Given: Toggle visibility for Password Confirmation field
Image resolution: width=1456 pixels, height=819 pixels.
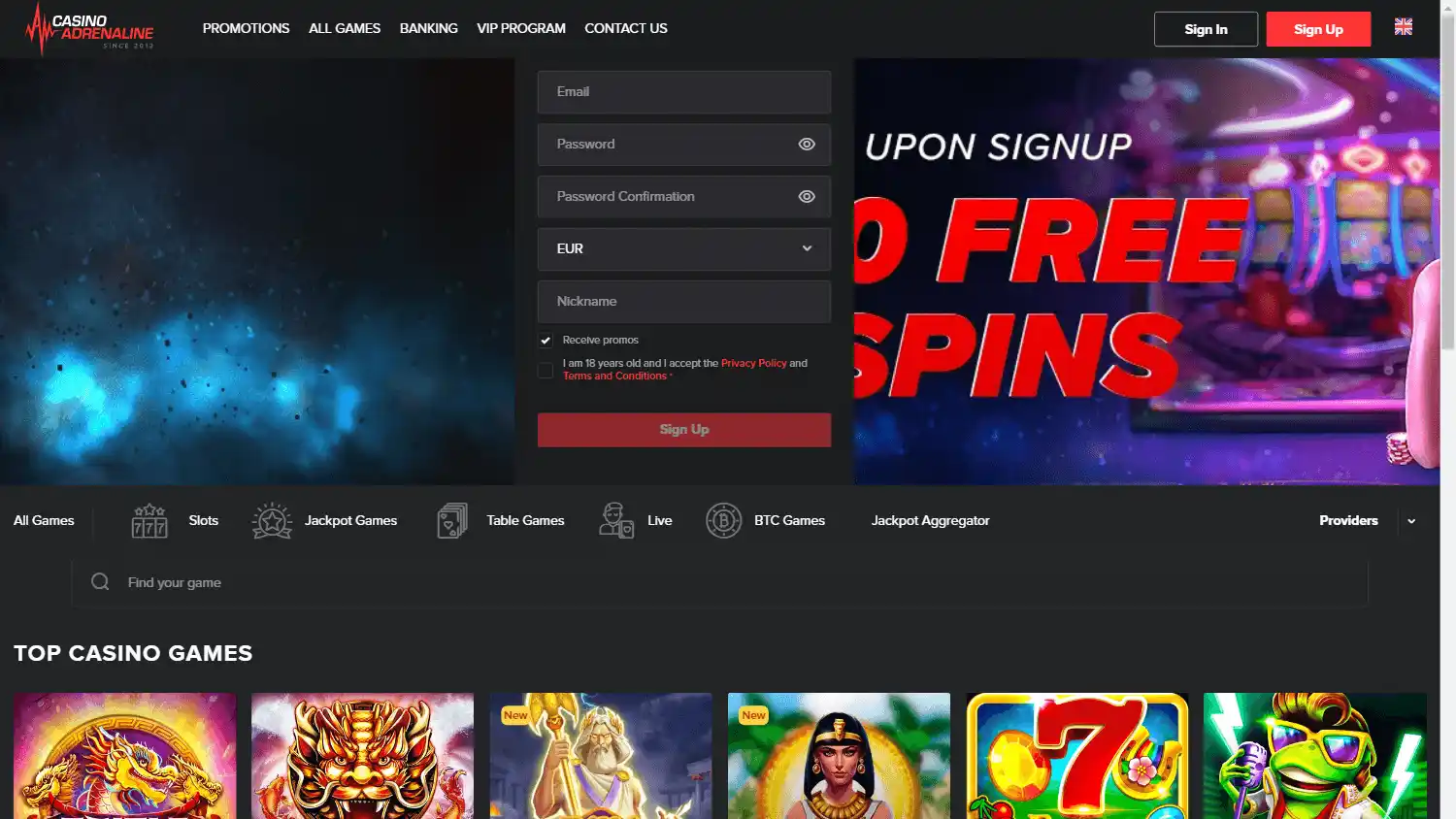Looking at the screenshot, I should (x=806, y=197).
